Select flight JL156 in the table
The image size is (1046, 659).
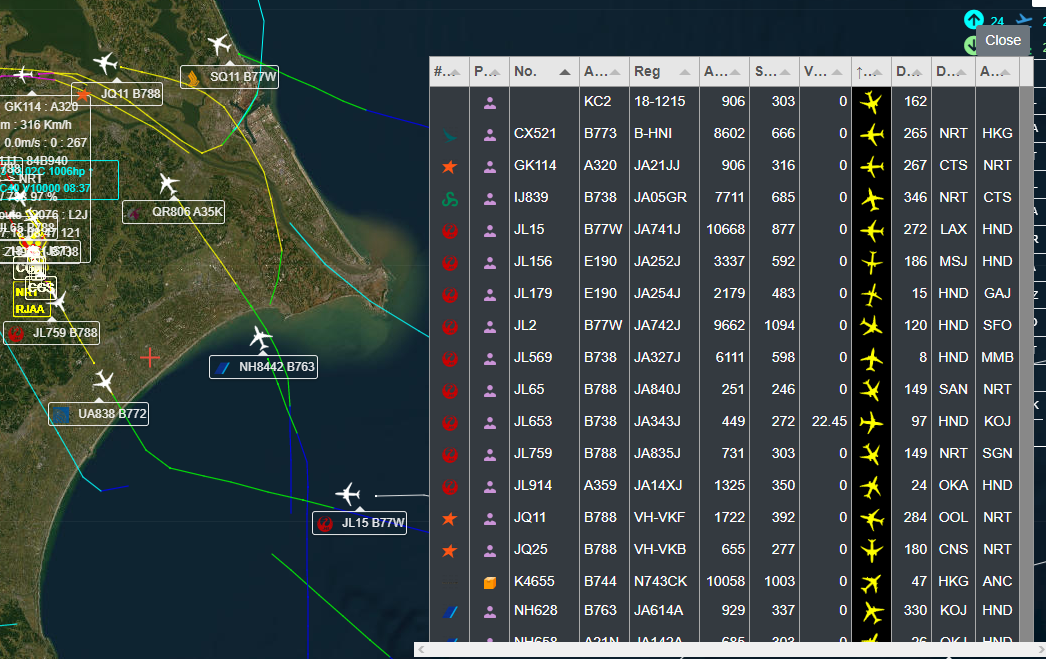point(724,261)
